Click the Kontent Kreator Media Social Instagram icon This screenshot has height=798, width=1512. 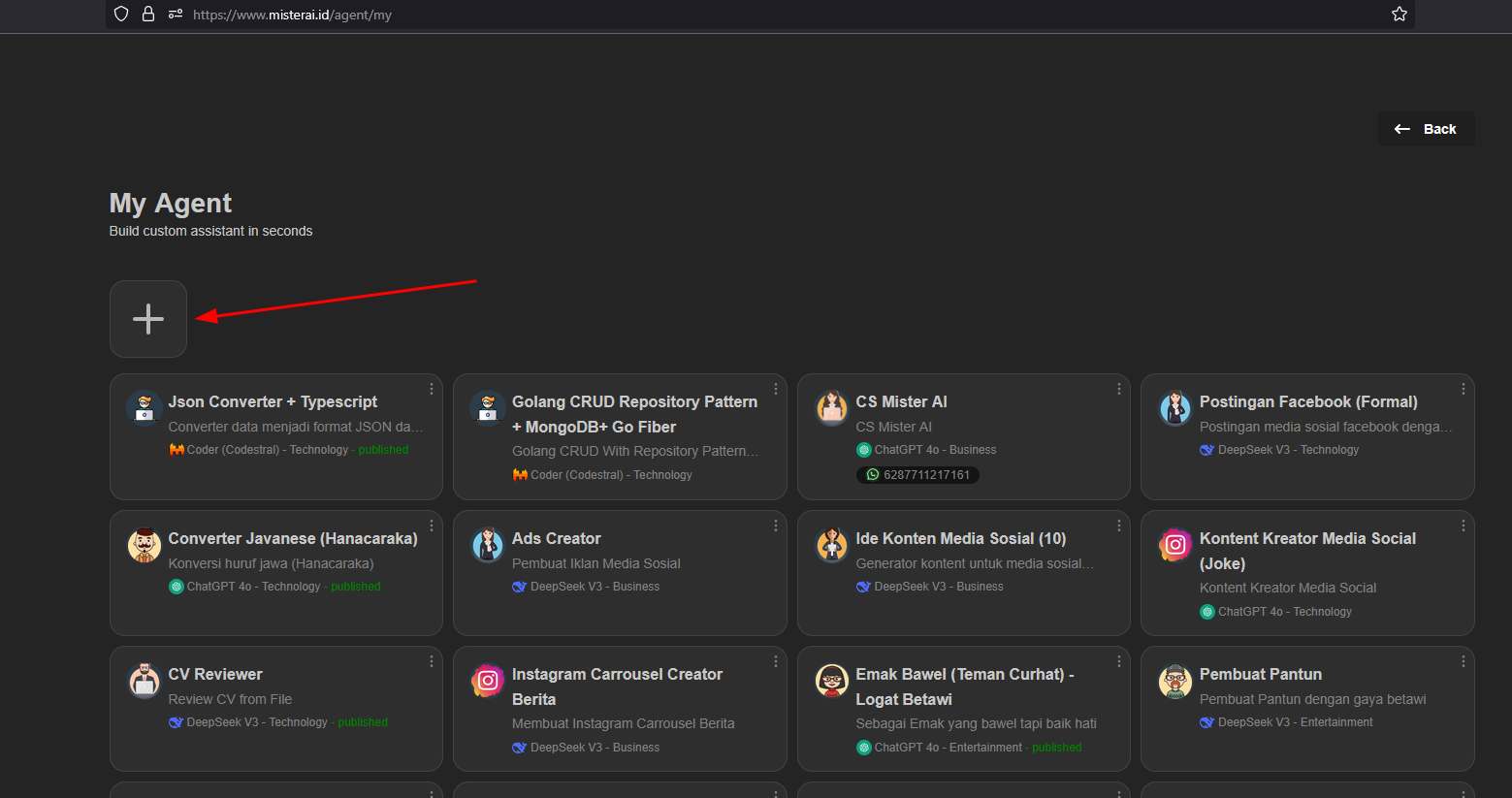(x=1175, y=545)
